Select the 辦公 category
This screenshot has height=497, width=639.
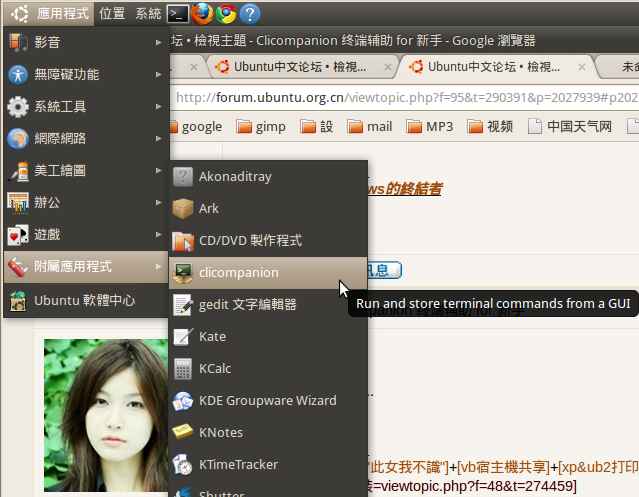coord(86,202)
